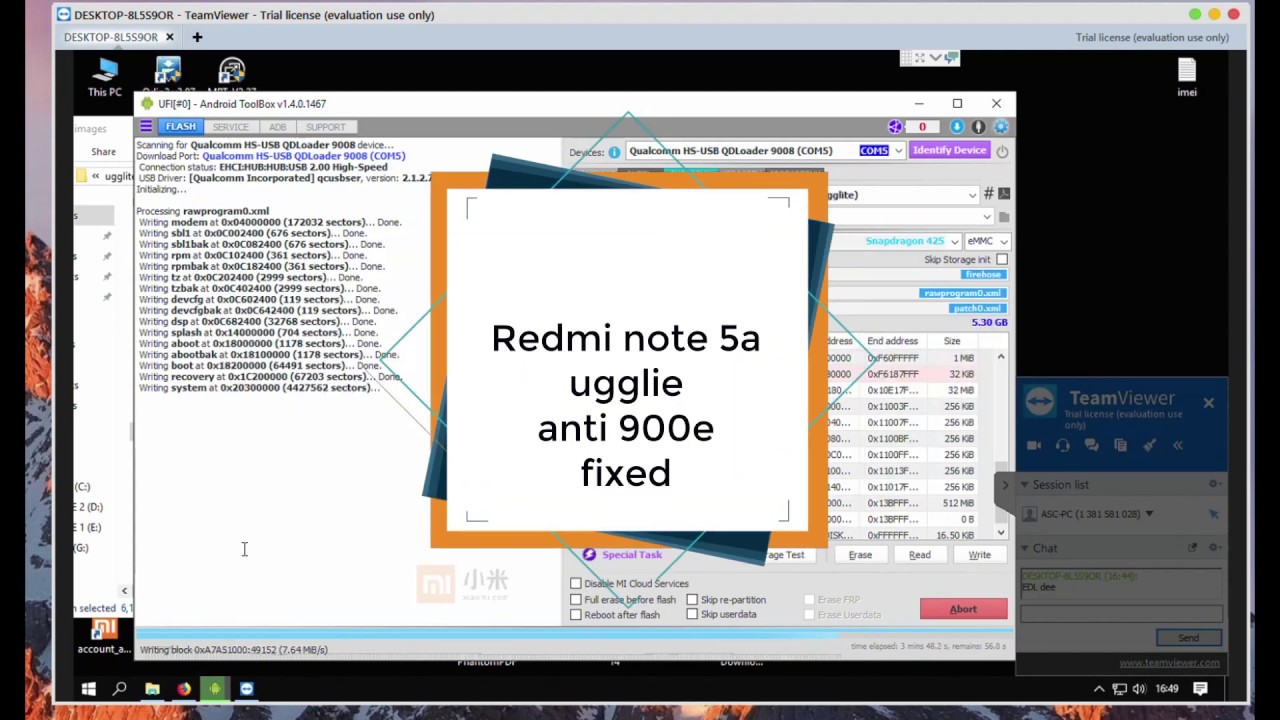
Task: Check Skip userdata option
Action: click(692, 615)
